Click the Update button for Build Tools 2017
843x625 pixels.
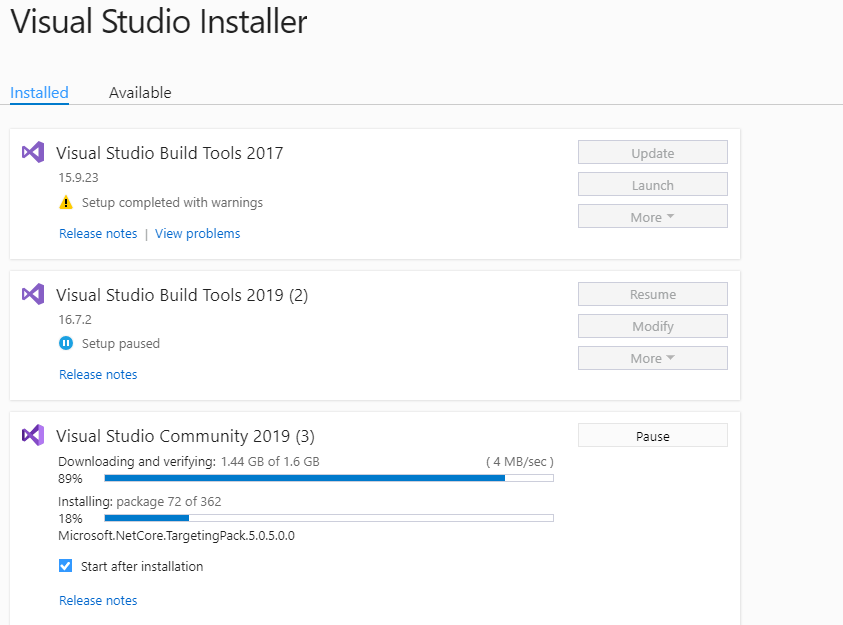point(653,153)
